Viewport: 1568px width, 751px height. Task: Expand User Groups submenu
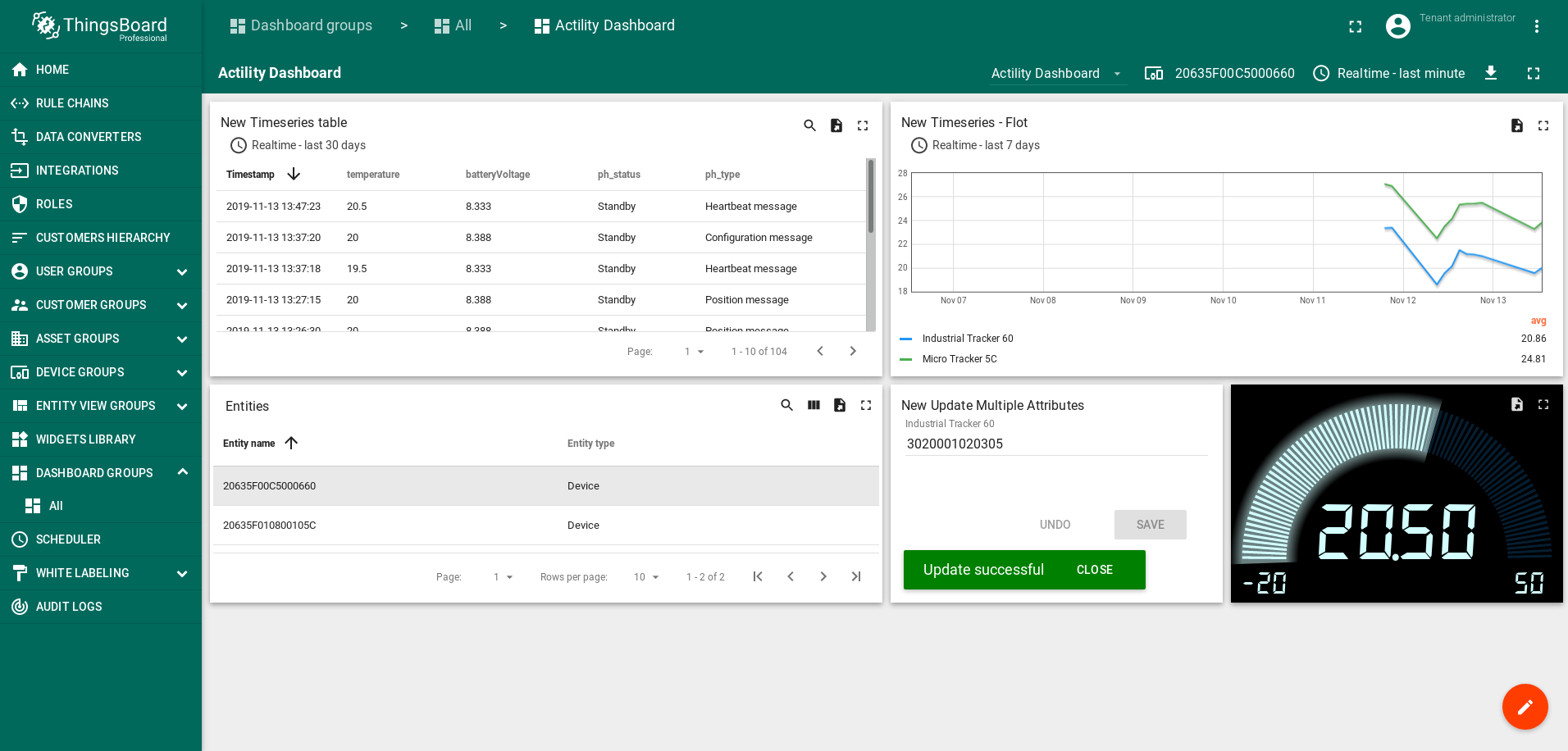tap(182, 271)
